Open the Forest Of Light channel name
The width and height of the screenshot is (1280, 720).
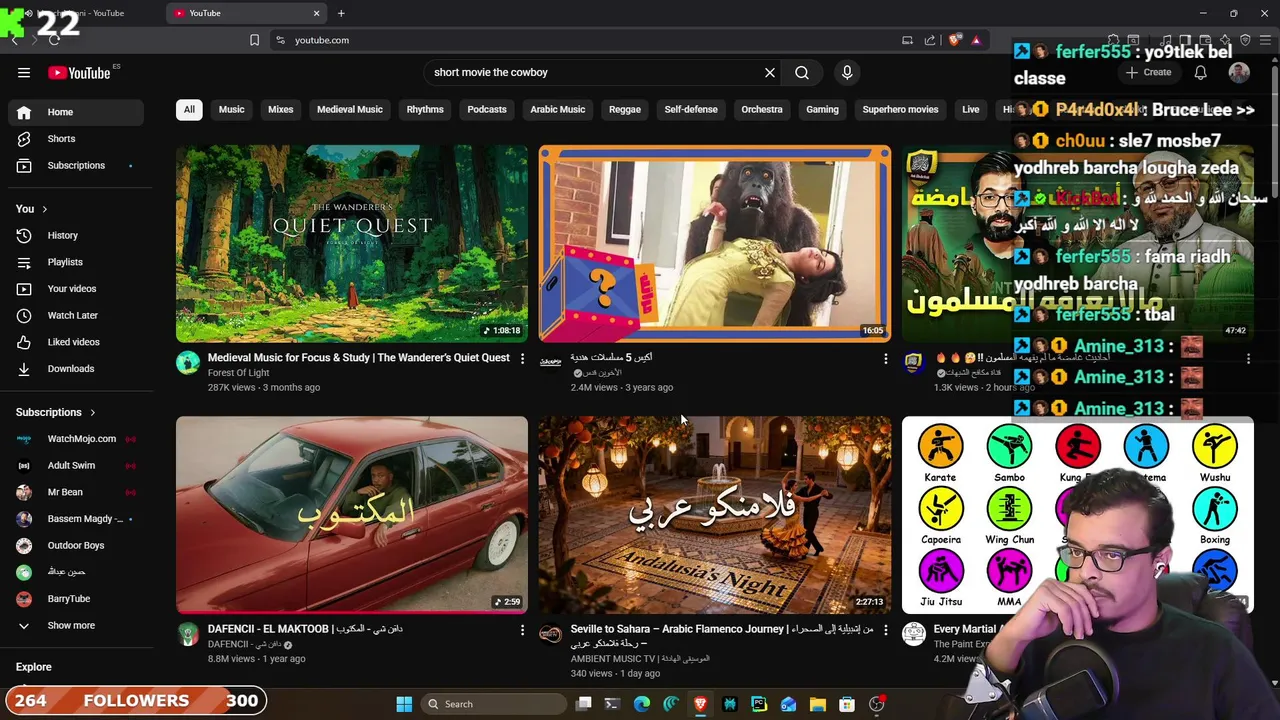(238, 373)
